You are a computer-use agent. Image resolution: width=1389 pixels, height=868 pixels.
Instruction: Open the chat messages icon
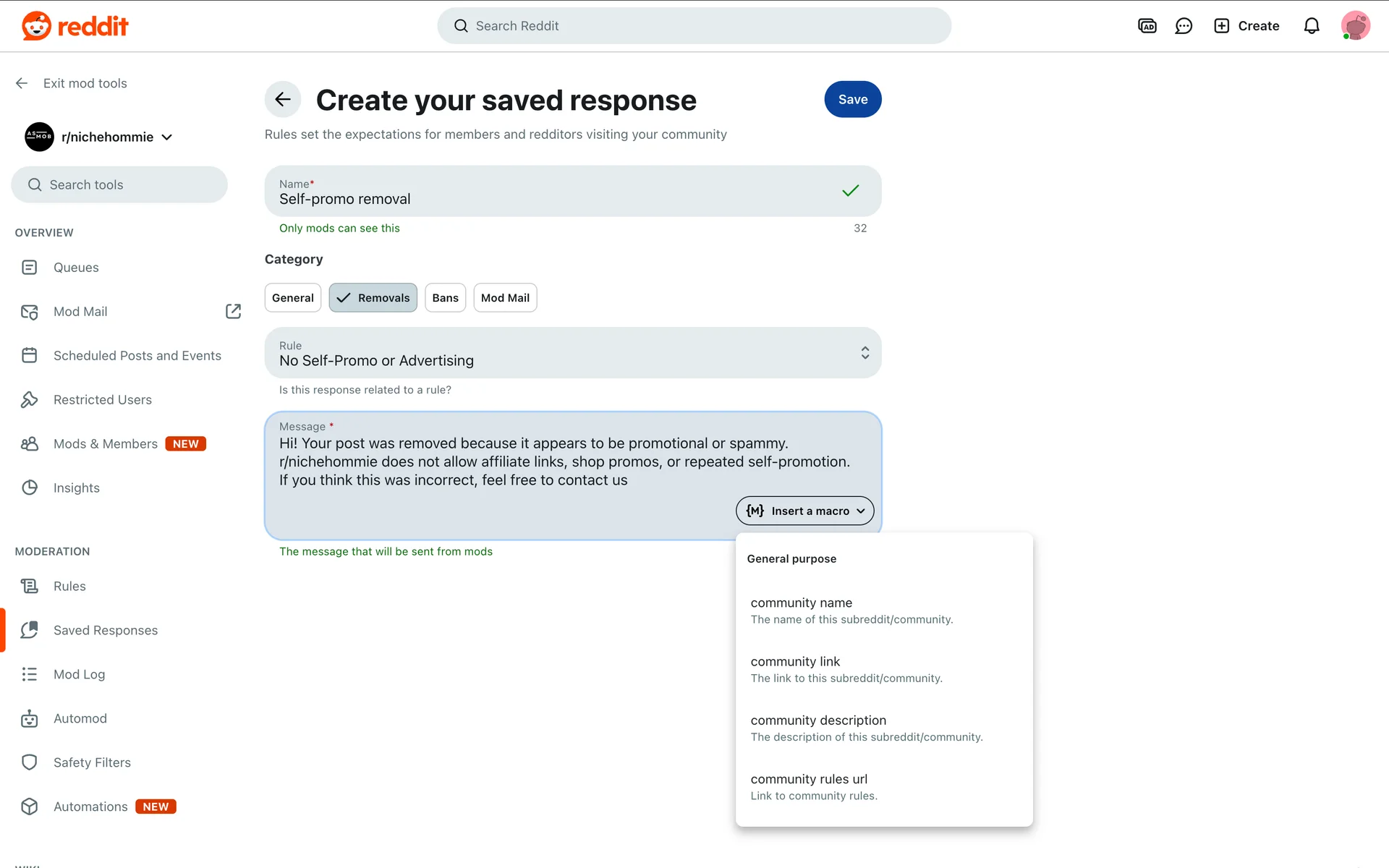coord(1184,26)
